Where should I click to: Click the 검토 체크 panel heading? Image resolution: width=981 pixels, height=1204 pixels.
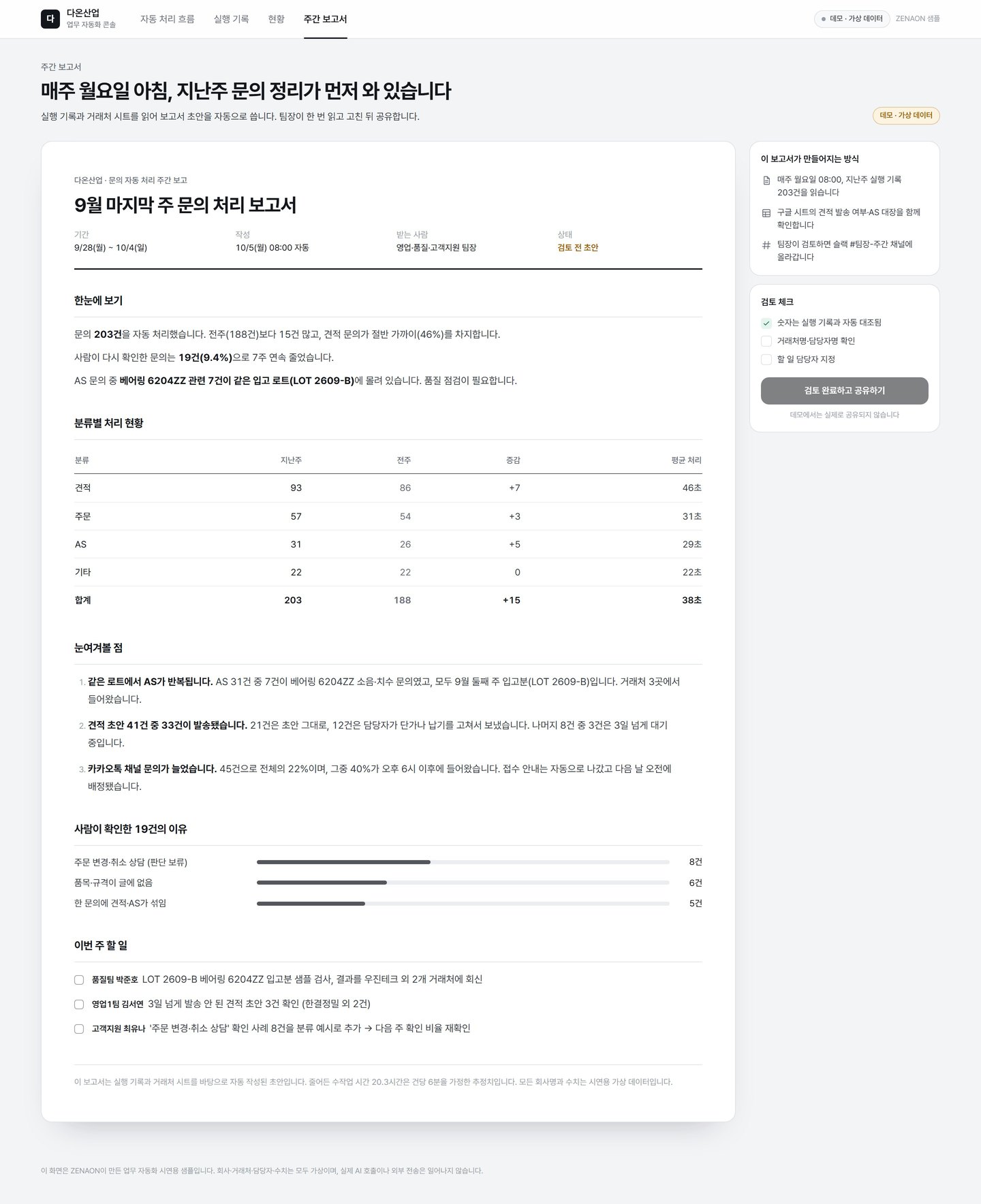pos(777,302)
